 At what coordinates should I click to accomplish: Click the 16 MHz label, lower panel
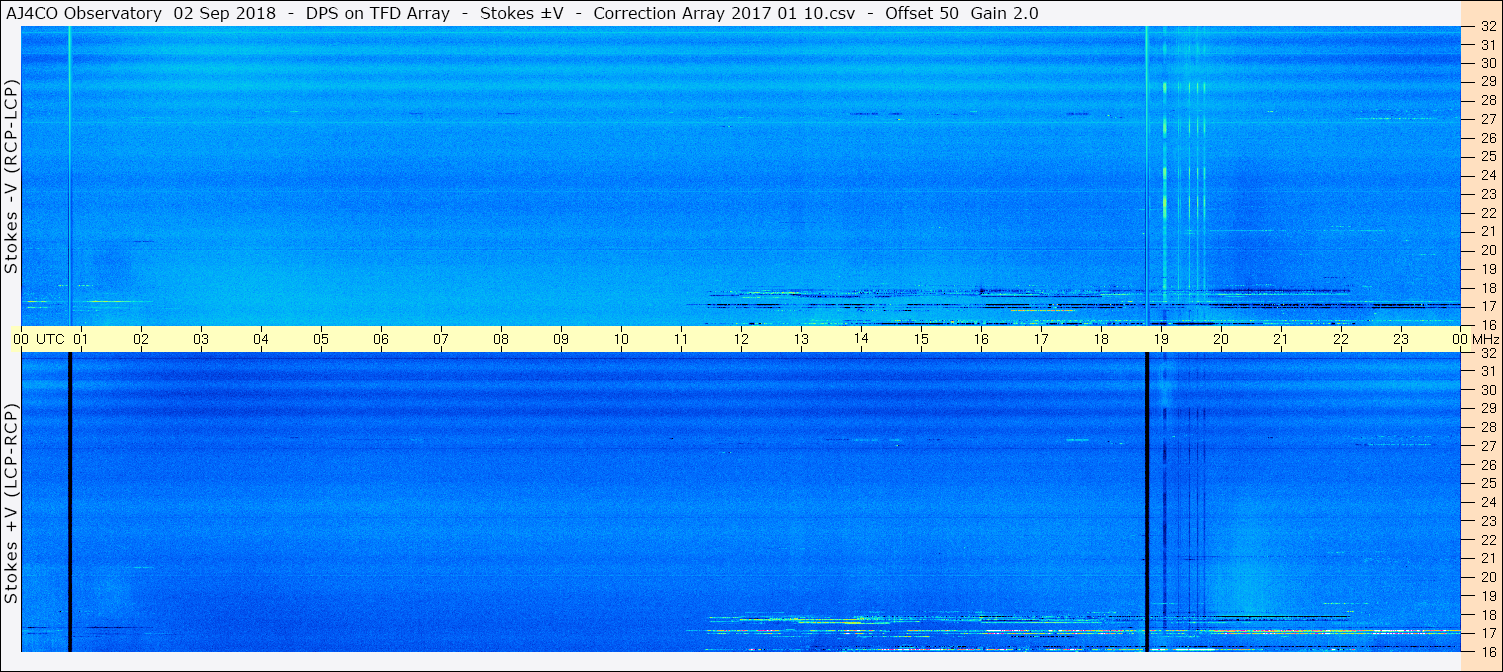point(1488,651)
